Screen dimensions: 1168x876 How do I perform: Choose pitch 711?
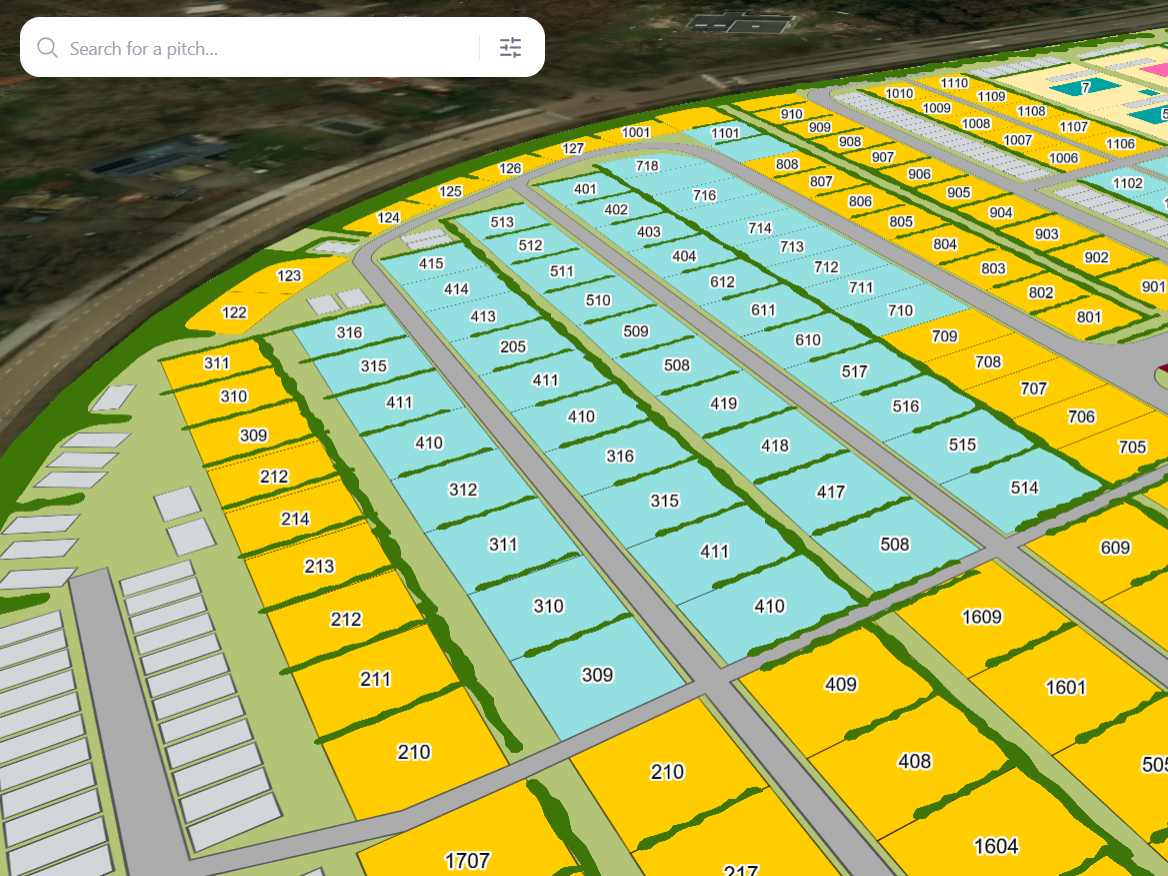pos(861,288)
